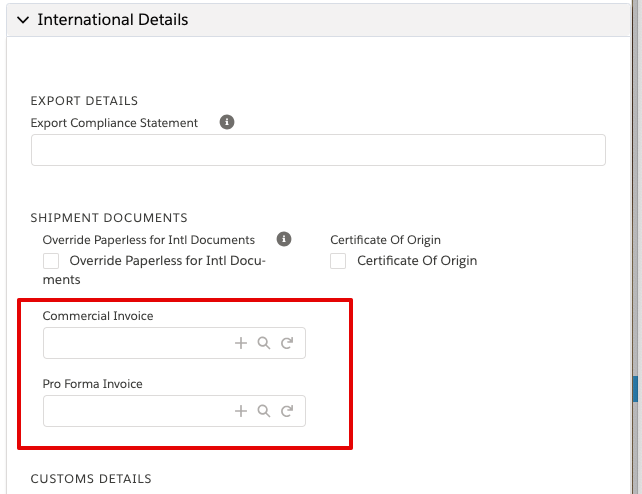Click the search icon in the Commercial Invoice field
Screen dimensions: 642x494
264,343
